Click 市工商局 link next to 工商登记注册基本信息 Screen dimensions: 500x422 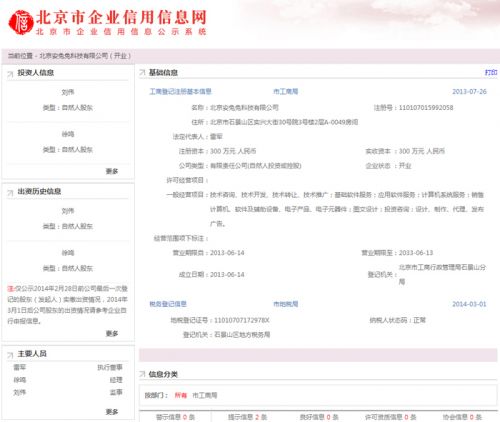(x=286, y=91)
